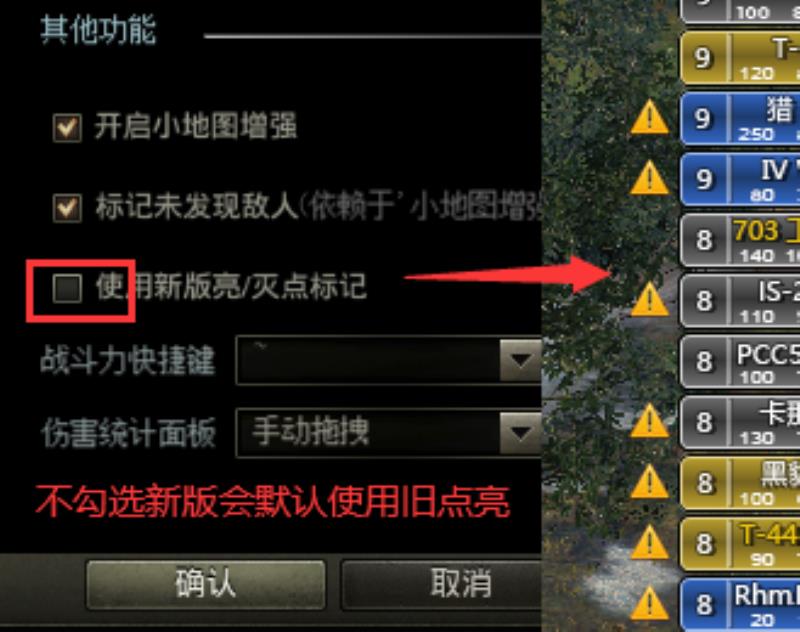Click the warning icon beside IS-2 entry

(649, 300)
